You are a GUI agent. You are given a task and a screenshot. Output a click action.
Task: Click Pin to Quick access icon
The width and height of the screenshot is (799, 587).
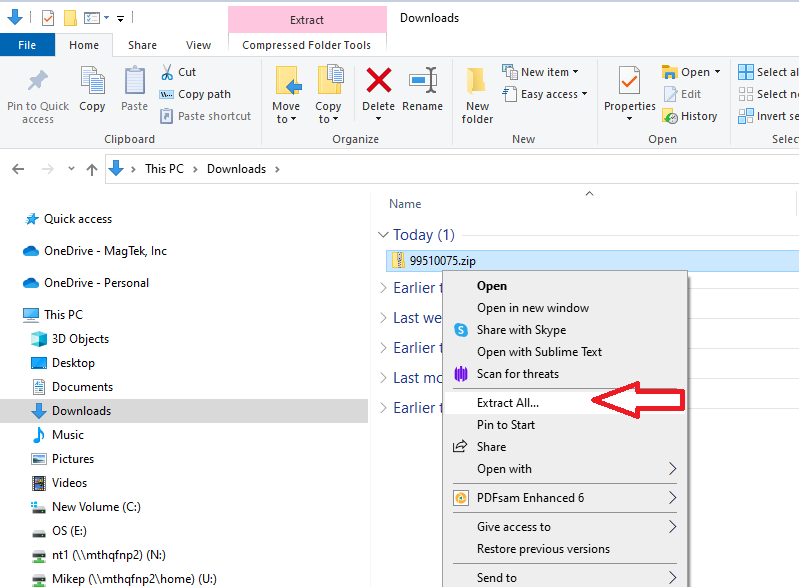38,81
